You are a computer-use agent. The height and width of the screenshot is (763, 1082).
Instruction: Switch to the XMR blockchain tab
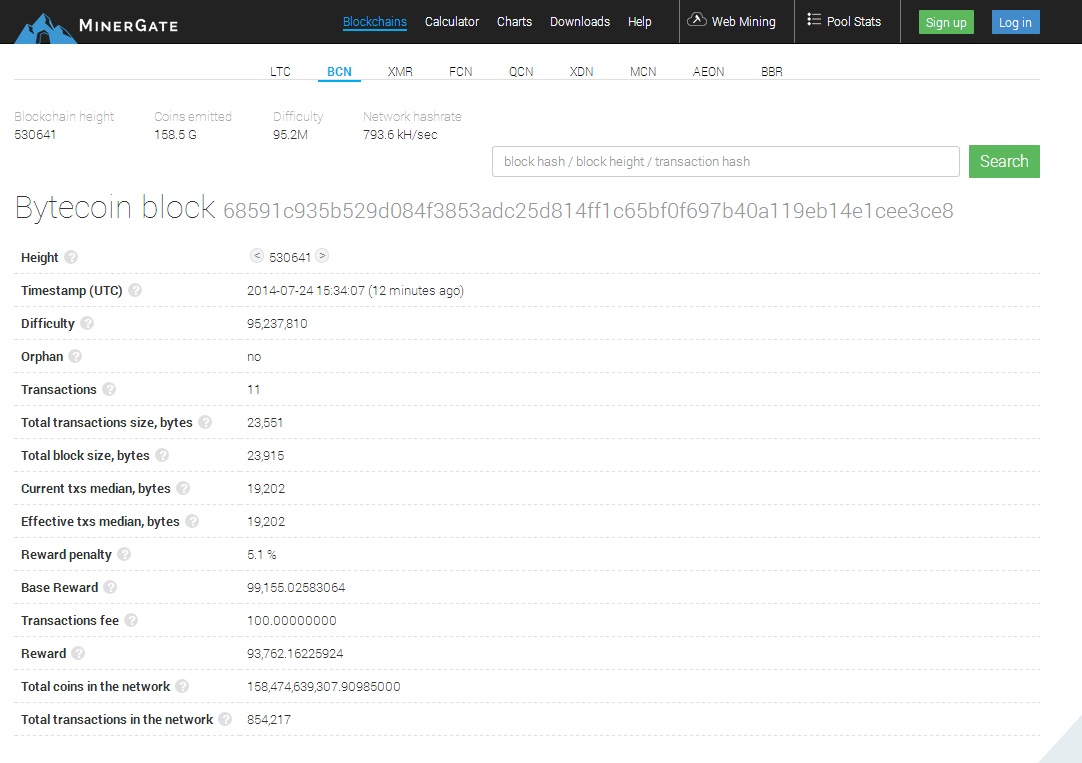[x=400, y=72]
